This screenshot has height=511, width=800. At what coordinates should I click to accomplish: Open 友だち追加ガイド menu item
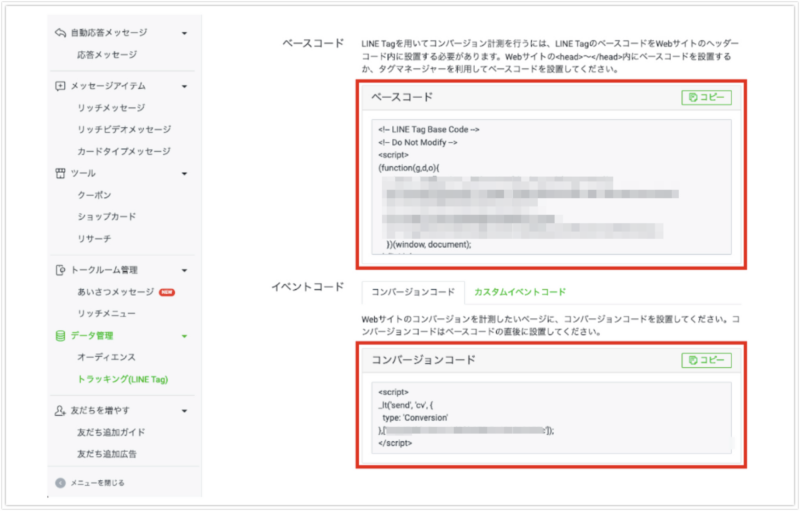pyautogui.click(x=111, y=432)
